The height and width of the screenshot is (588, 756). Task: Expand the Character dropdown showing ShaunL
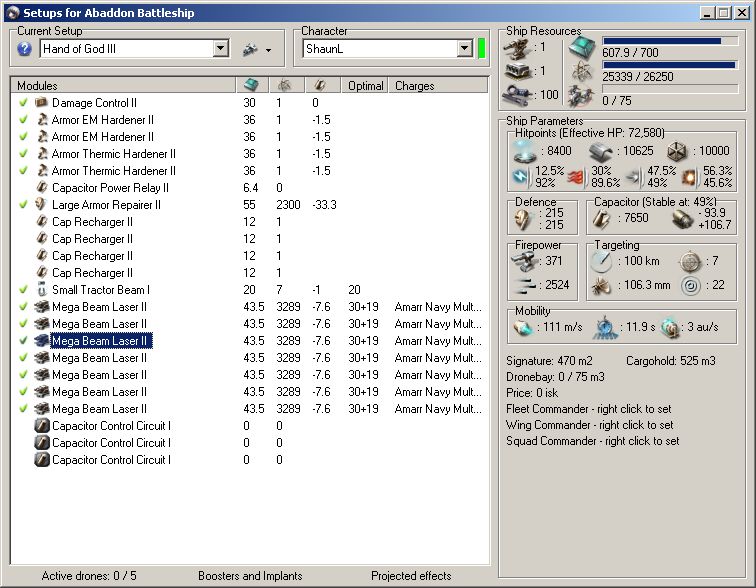point(465,49)
